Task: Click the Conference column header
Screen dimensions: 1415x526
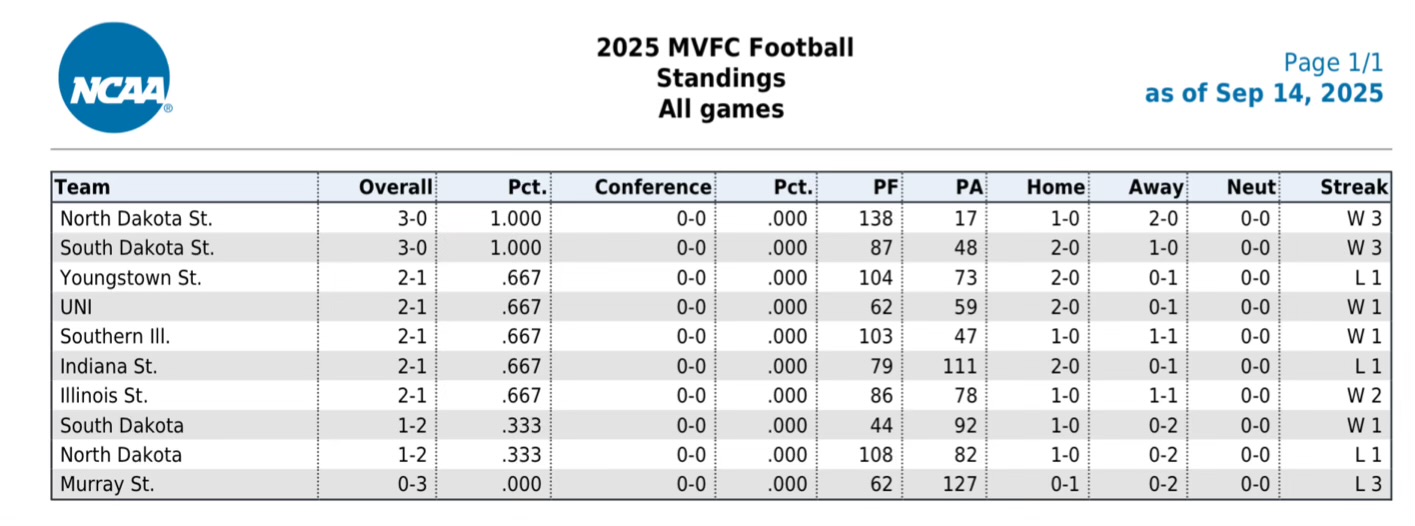Action: click(652, 187)
